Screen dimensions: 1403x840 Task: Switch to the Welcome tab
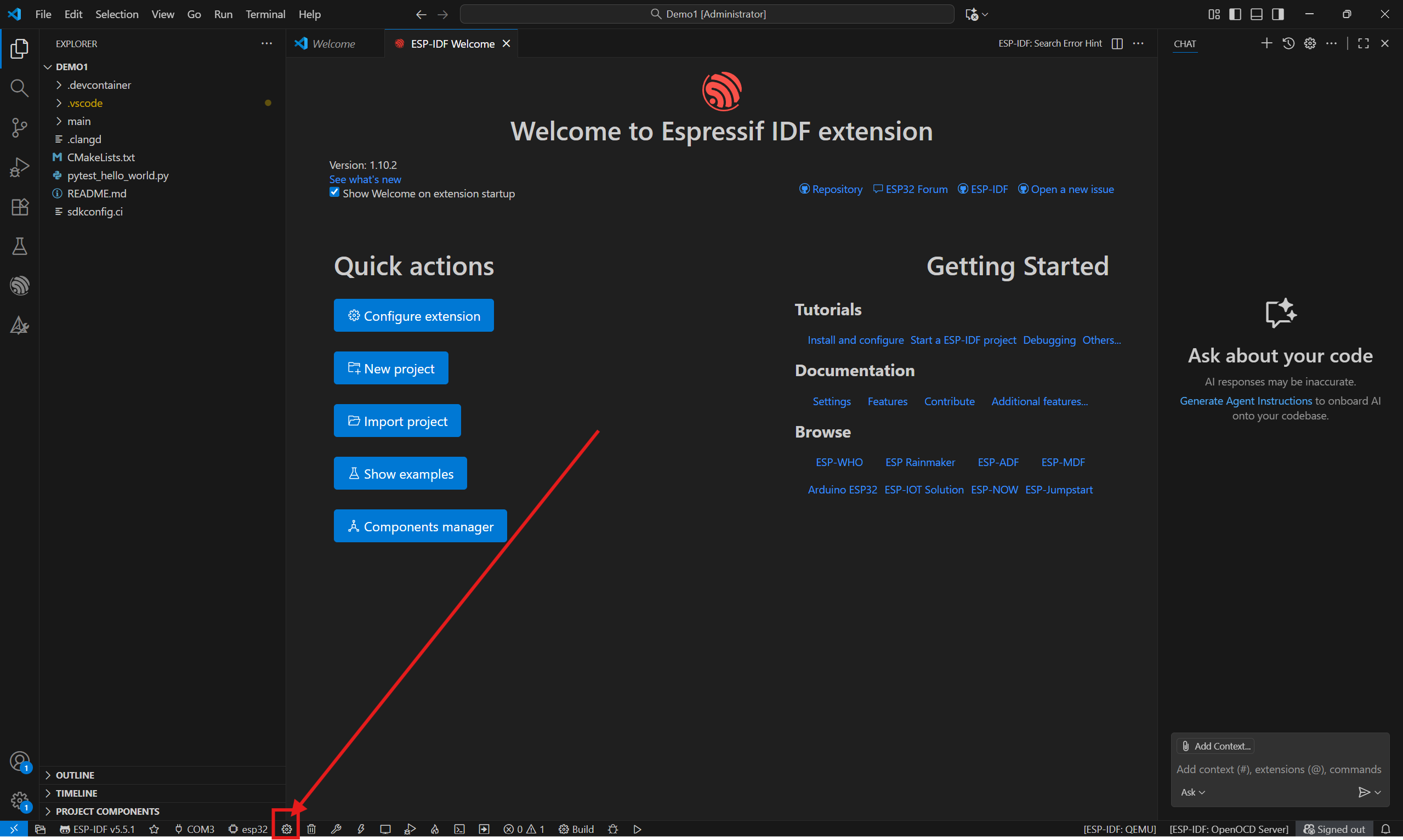click(333, 43)
